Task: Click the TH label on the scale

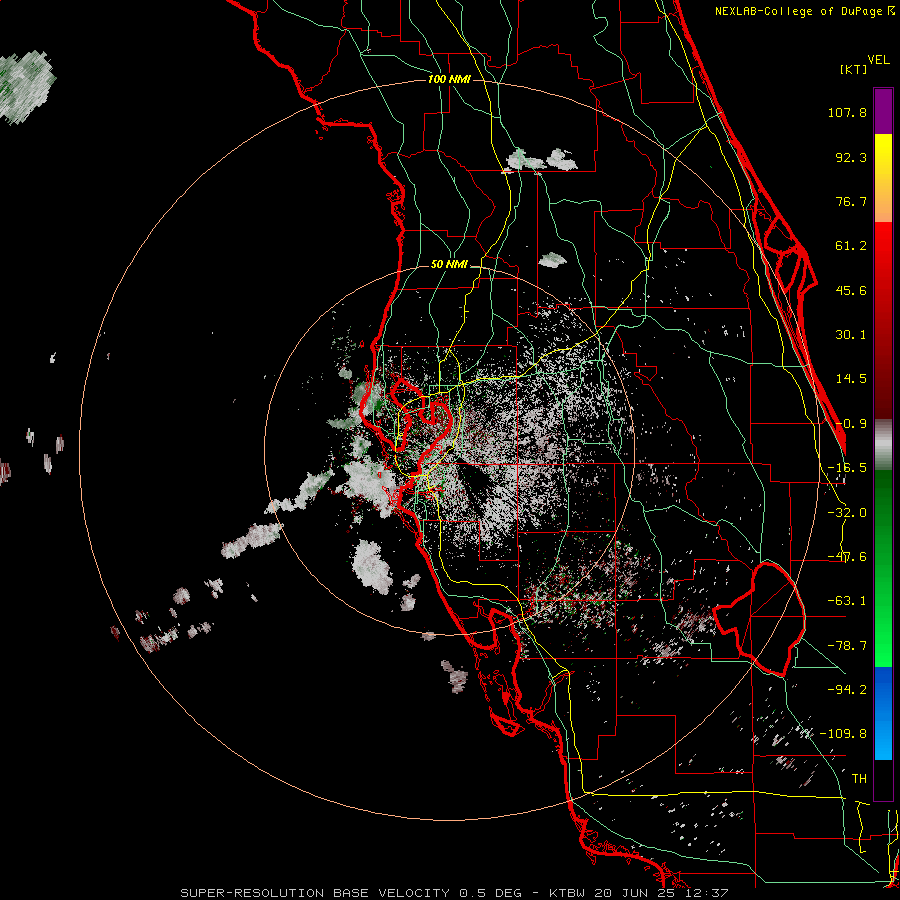Action: click(x=859, y=779)
